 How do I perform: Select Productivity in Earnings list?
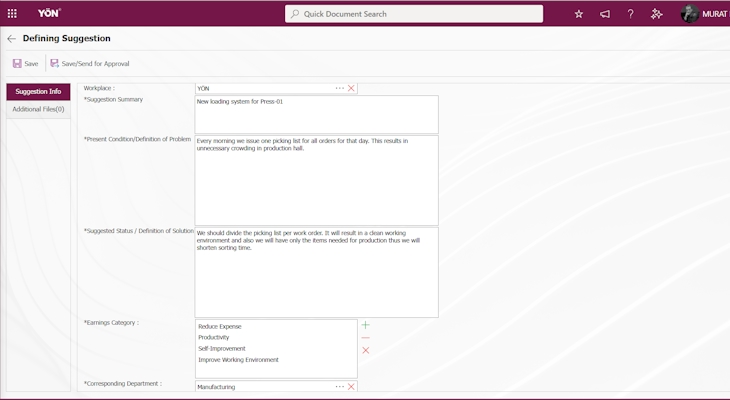pos(214,338)
